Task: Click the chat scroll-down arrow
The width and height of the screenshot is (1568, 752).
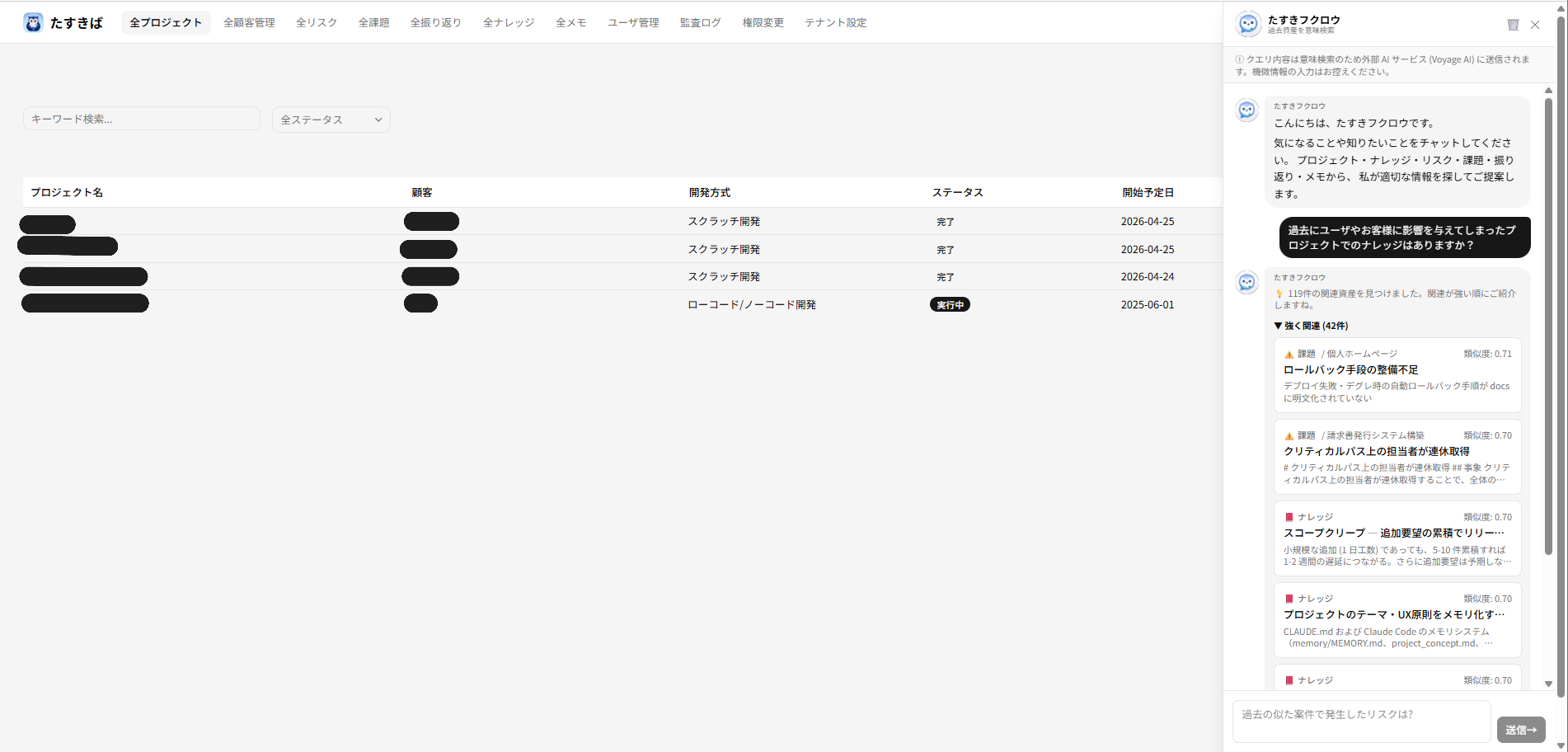Action: (x=1548, y=684)
